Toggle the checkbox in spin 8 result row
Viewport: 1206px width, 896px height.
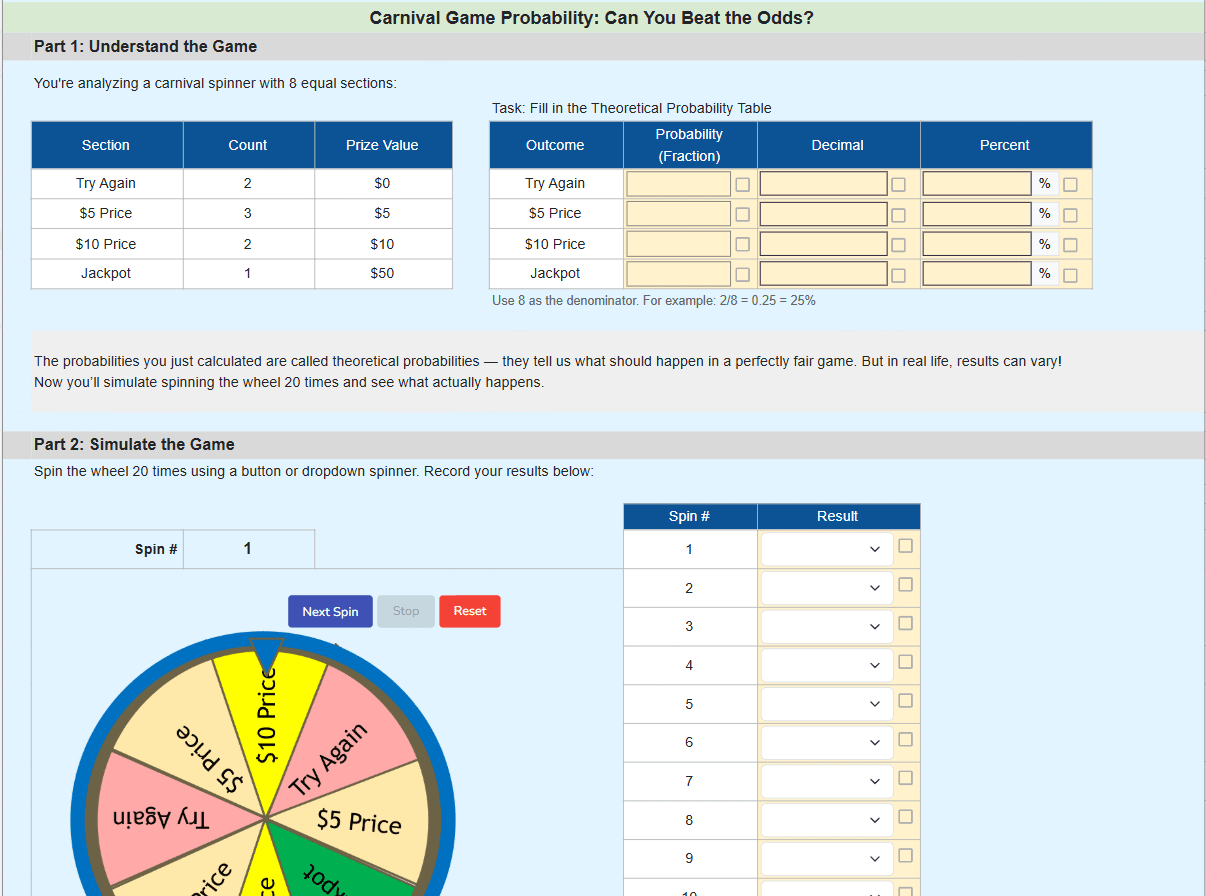click(x=905, y=816)
